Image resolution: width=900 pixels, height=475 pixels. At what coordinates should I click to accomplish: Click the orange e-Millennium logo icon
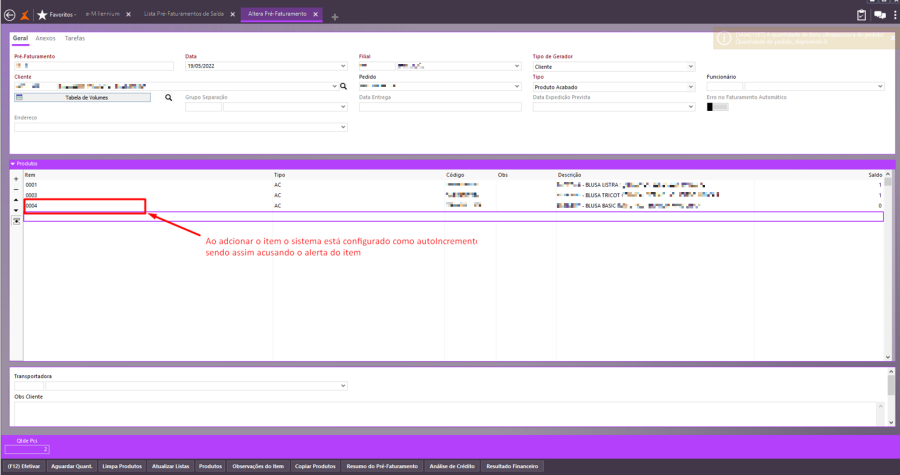pyautogui.click(x=25, y=15)
